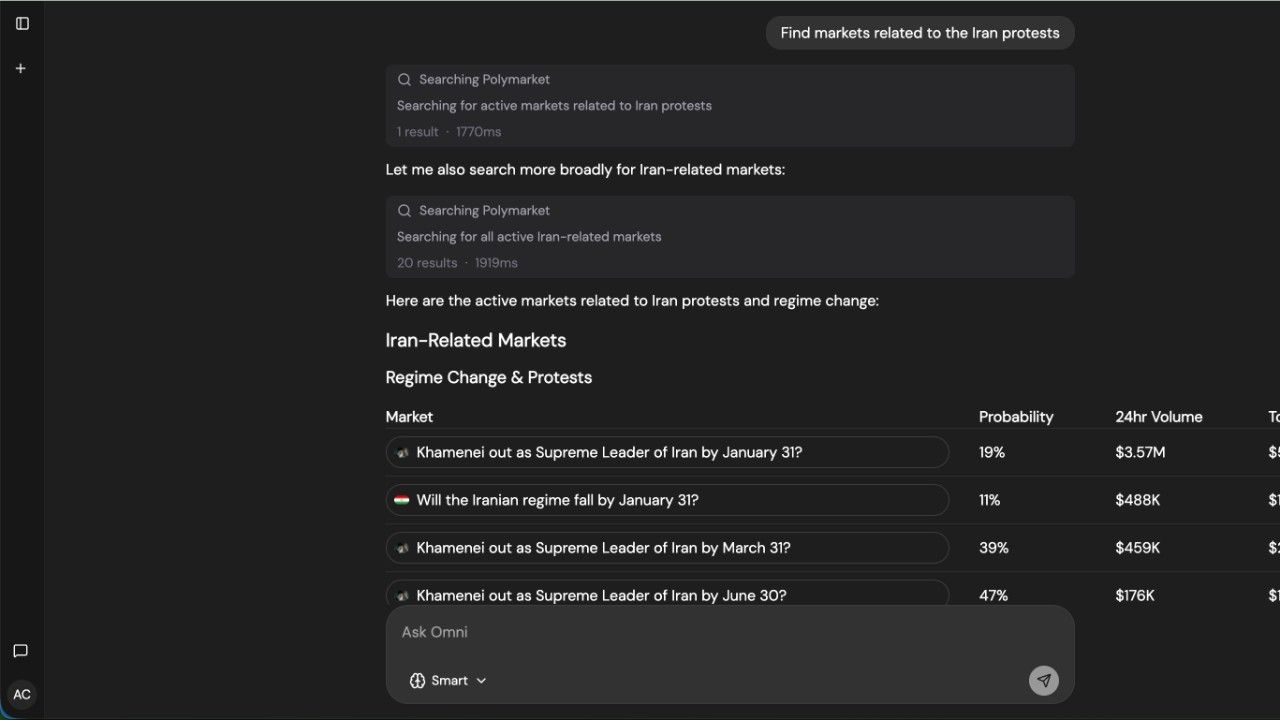Click the 24hr Volume column header
Image resolution: width=1280 pixels, height=720 pixels.
[x=1159, y=417]
